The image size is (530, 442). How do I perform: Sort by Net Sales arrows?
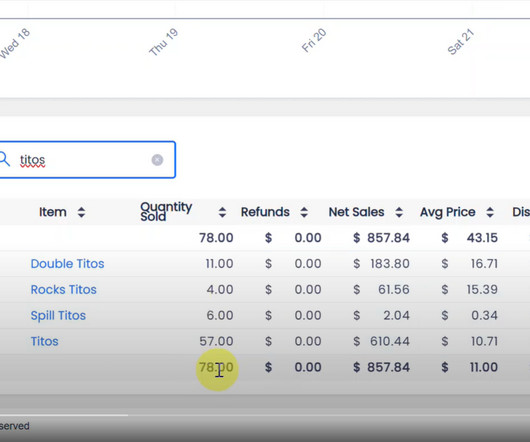click(399, 212)
